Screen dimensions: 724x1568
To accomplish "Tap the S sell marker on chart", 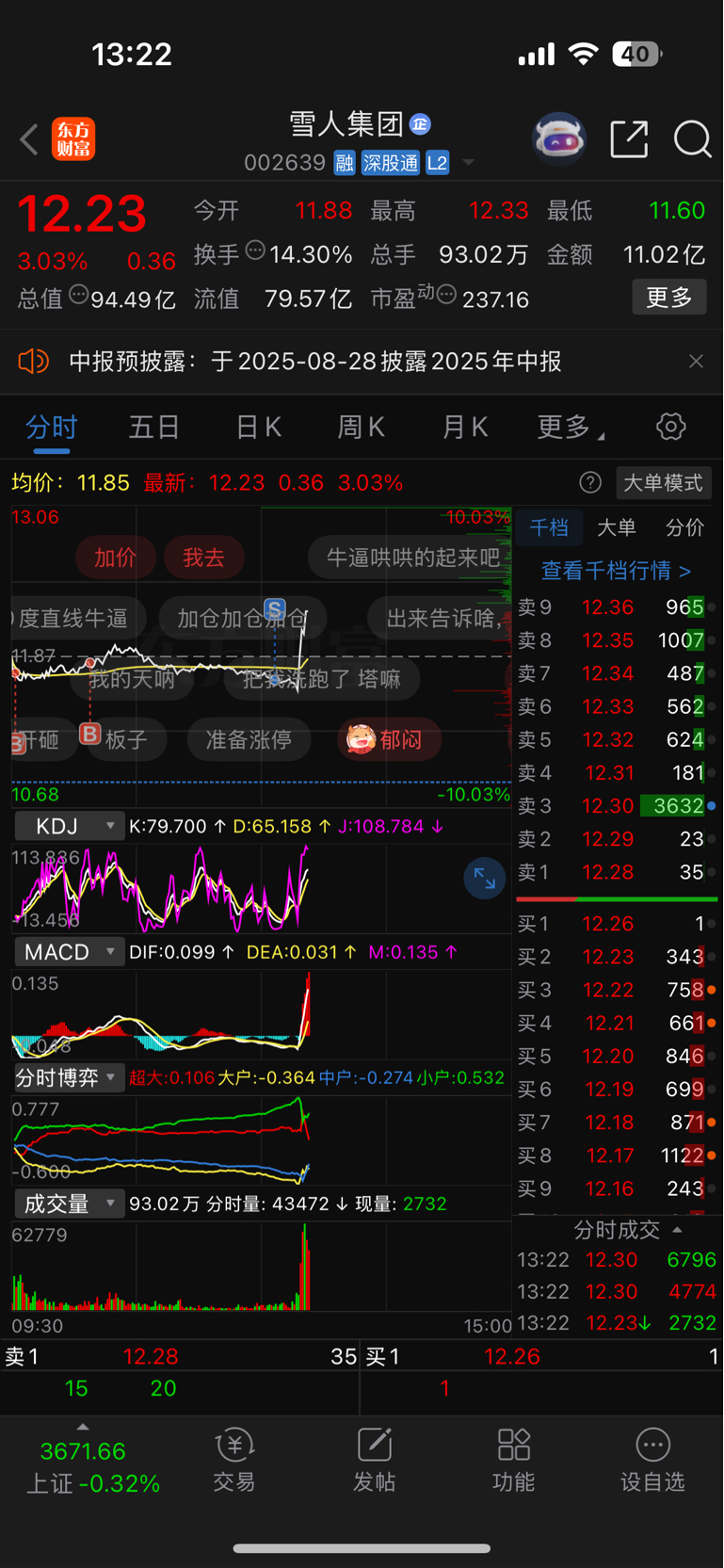I will (274, 608).
